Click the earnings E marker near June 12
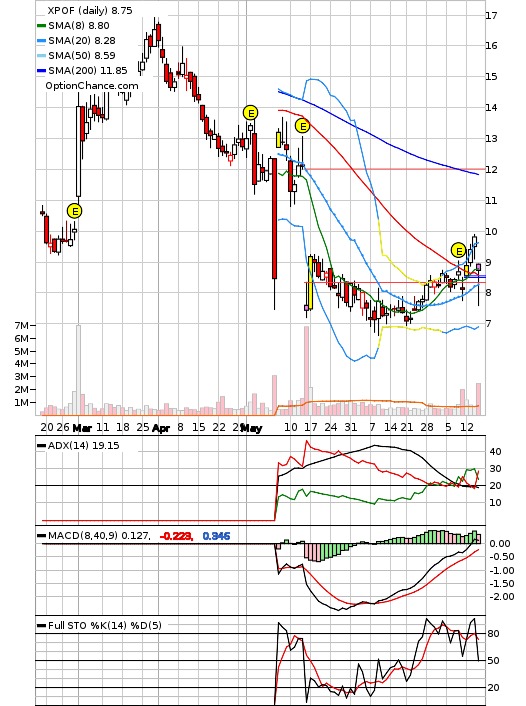The height and width of the screenshot is (706, 526). tap(458, 250)
